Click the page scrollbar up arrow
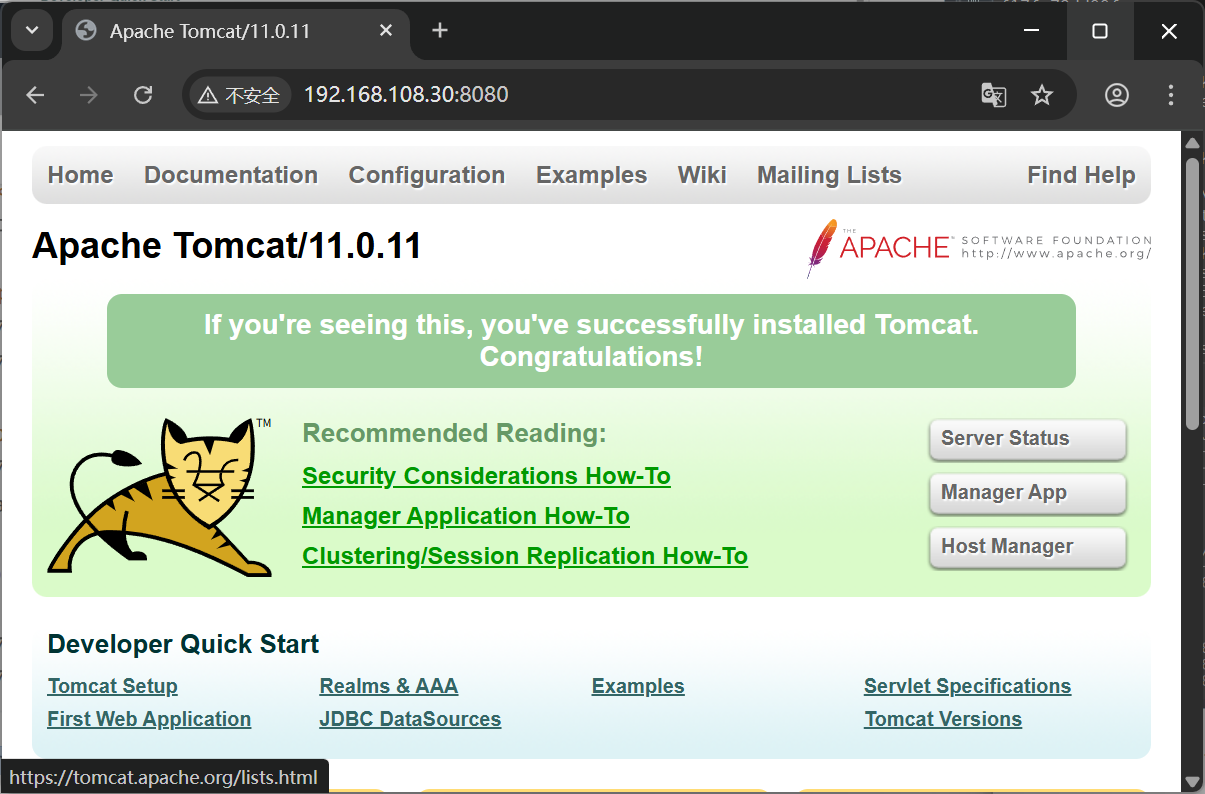 point(1192,143)
